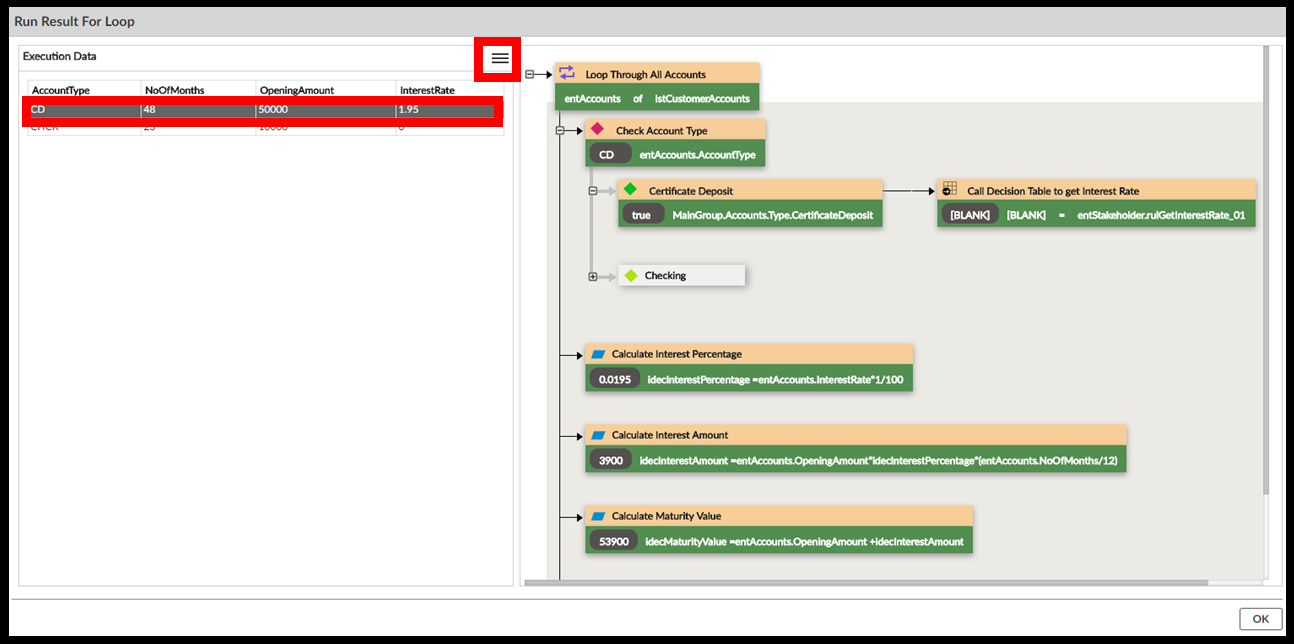Click the flow diagram horizontal scrollbar
The image size is (1294, 644).
(865, 582)
